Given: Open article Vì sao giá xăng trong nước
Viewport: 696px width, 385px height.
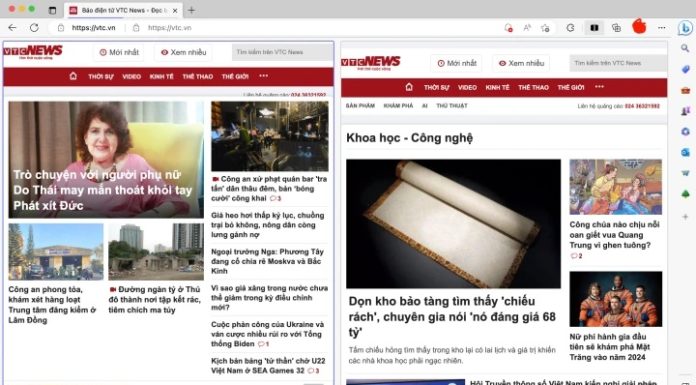Looking at the screenshot, I should click(x=269, y=298).
